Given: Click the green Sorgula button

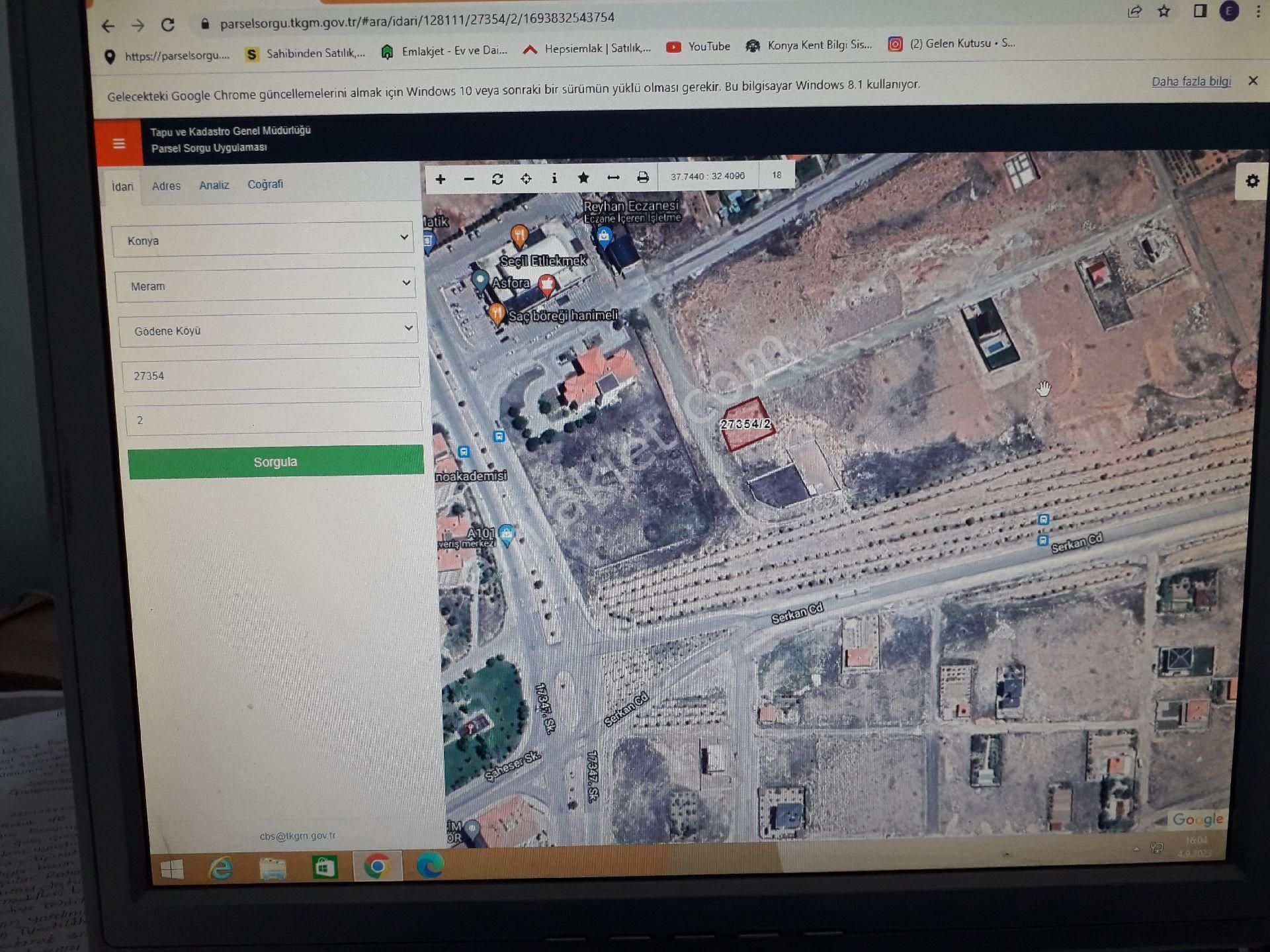Looking at the screenshot, I should [276, 461].
